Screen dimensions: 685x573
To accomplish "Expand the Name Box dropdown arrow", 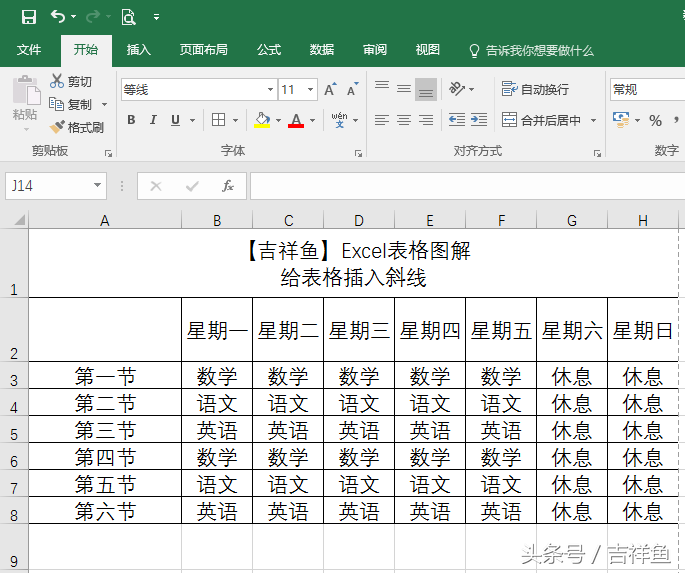I will coord(97,185).
